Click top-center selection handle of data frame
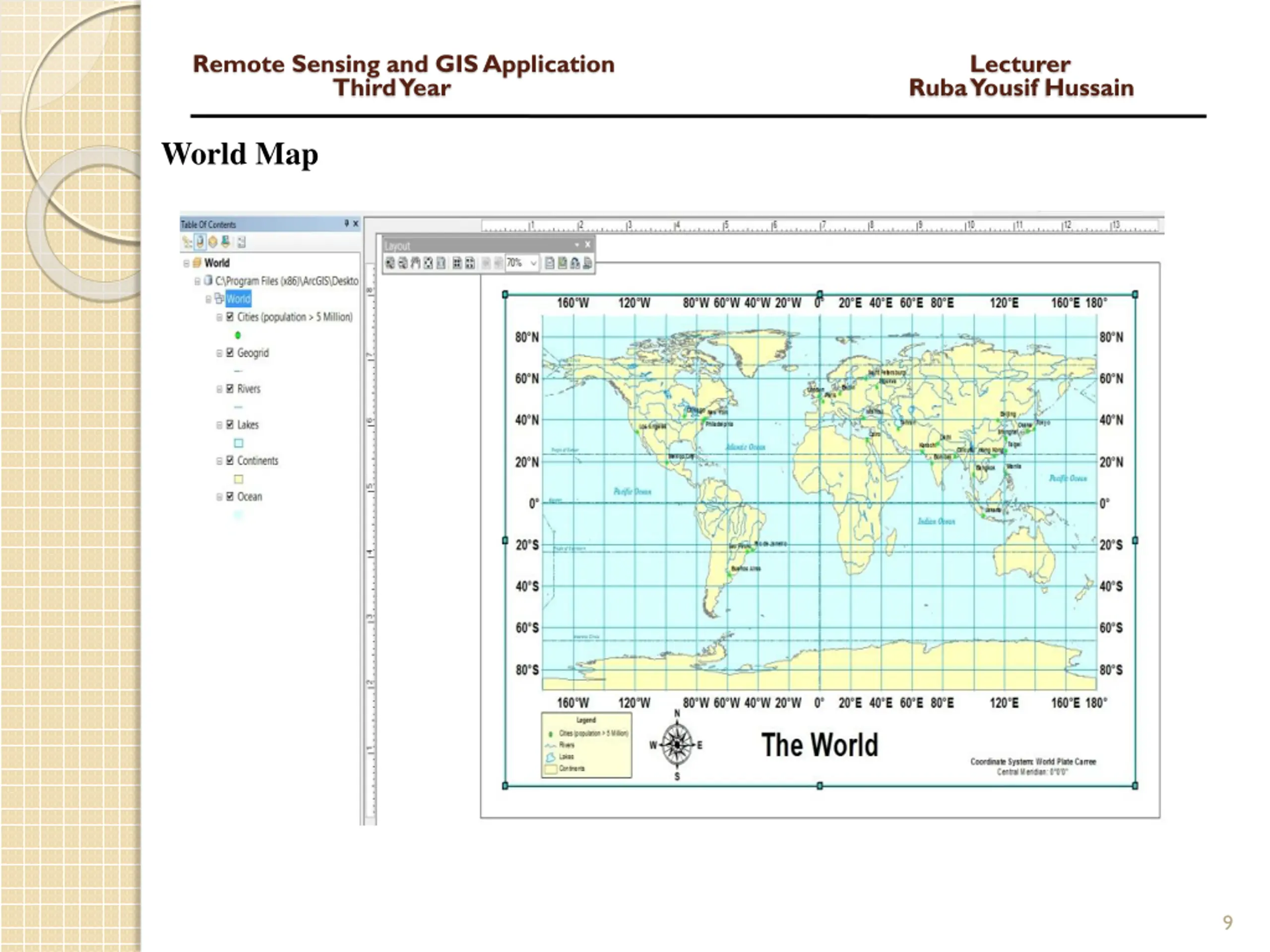Screen dimensions: 1270x952 tap(820, 295)
